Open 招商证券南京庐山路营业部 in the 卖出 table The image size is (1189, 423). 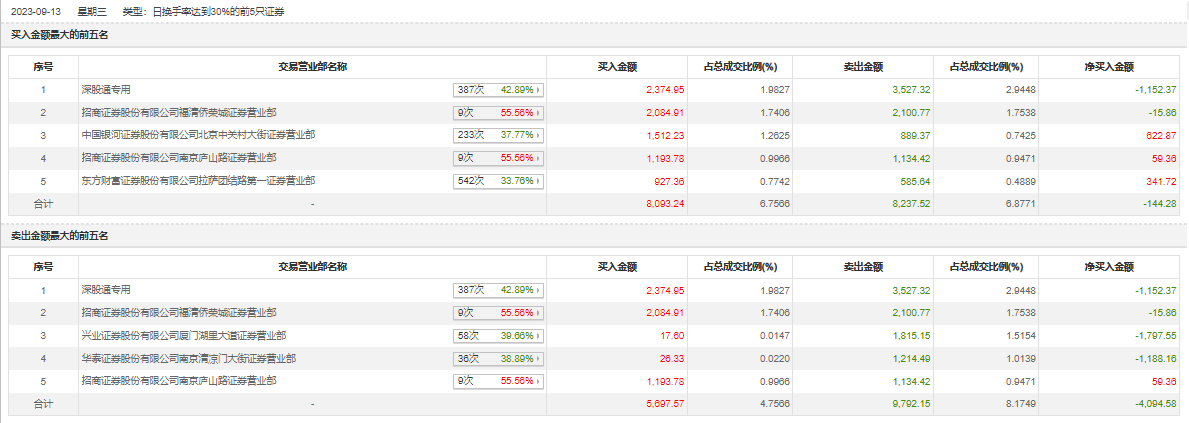pos(179,381)
